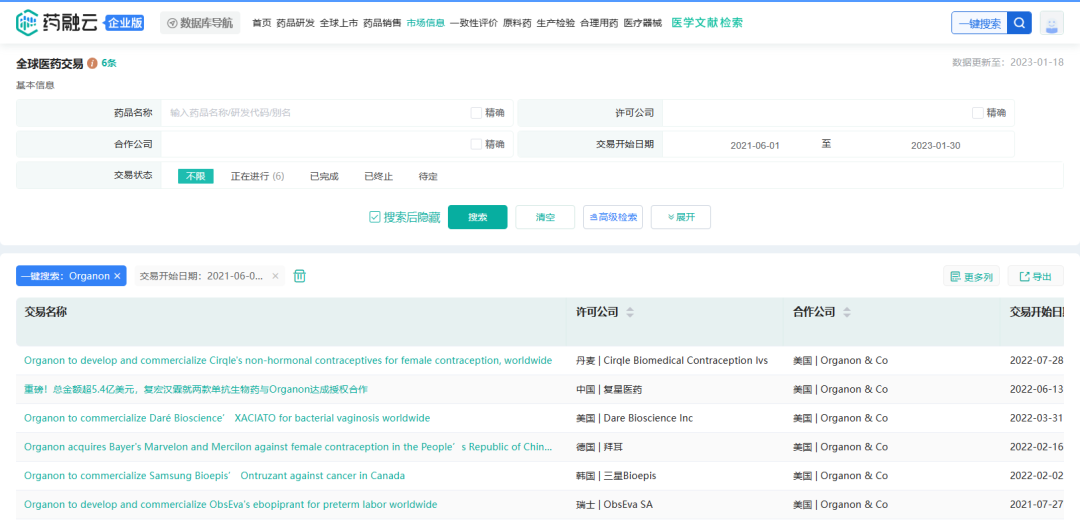The image size is (1080, 524).
Task: Open the 数据库导航 navigation menu
Action: point(198,22)
